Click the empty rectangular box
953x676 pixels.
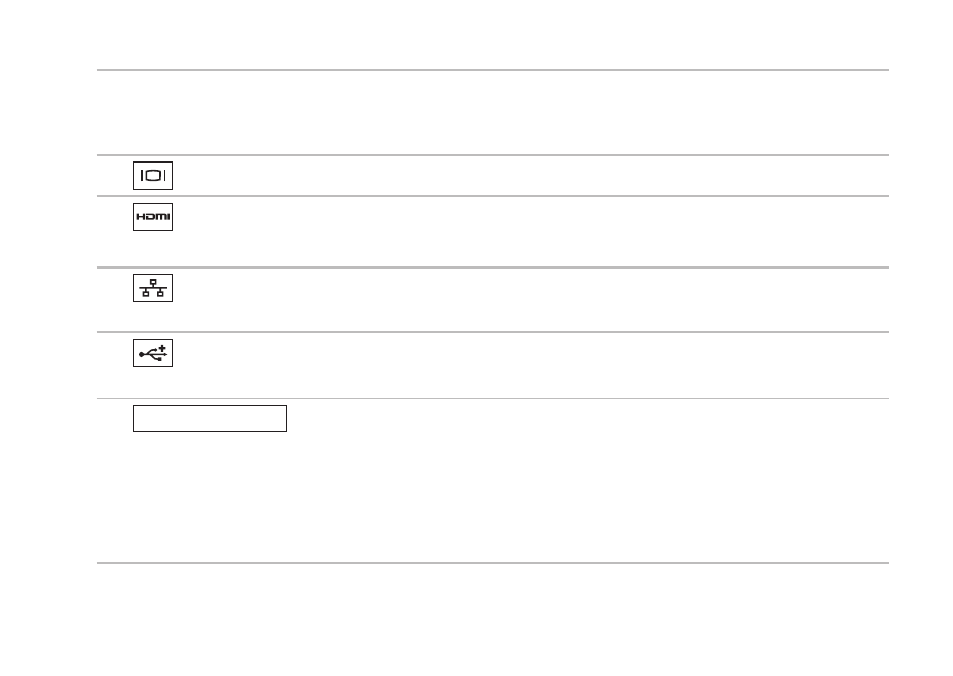210,418
